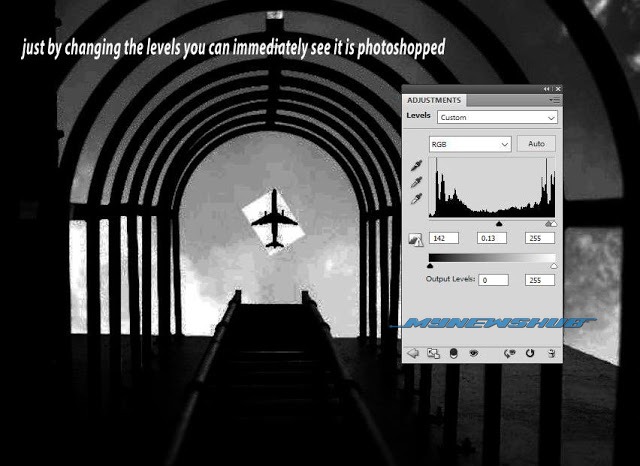
Task: Click the Auto levels button
Action: 536,144
